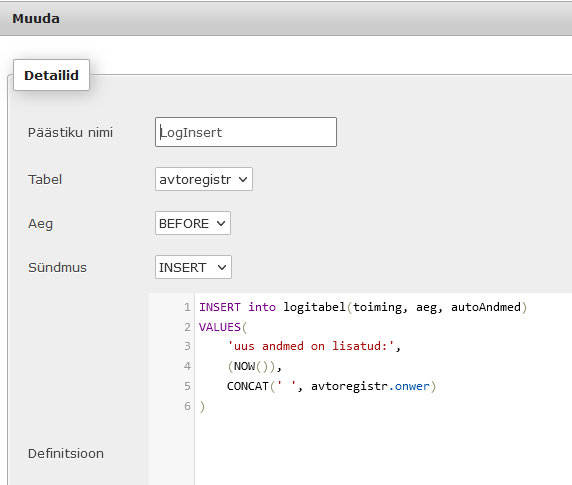Click line number 6 in the editor gutter
Viewport: 572px width, 485px height.
pyautogui.click(x=187, y=406)
